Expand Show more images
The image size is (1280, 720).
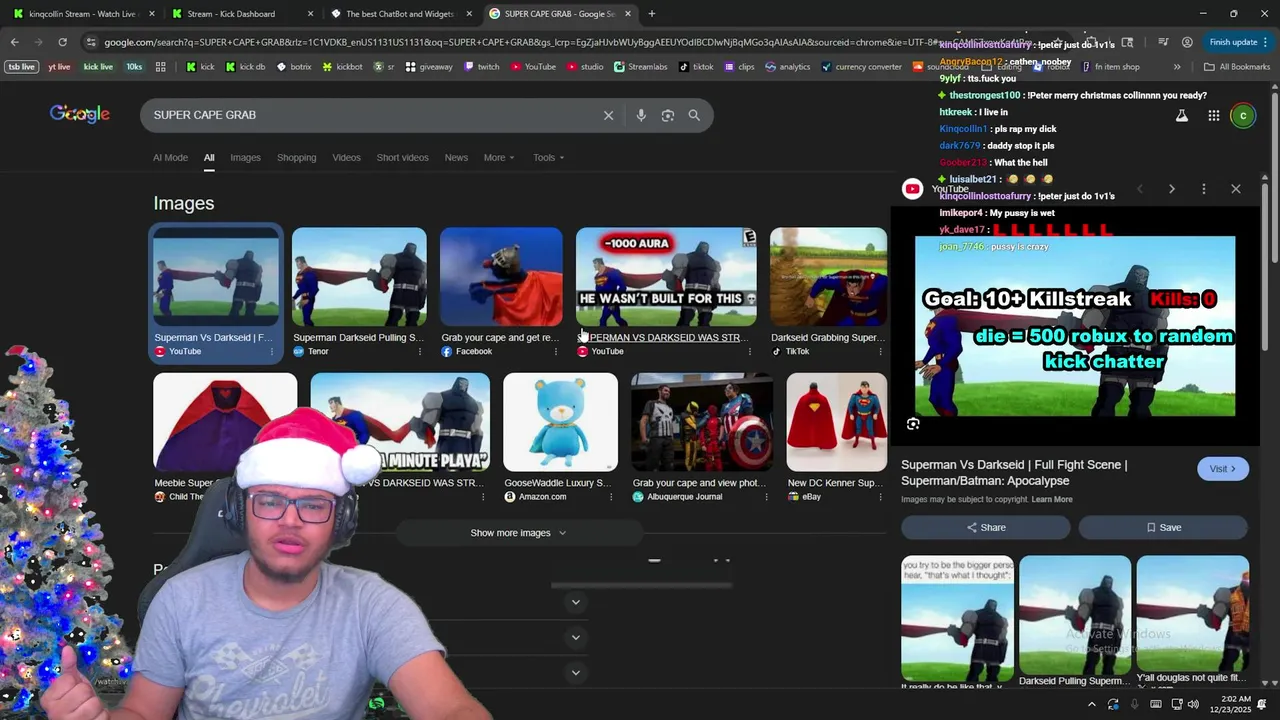[518, 533]
